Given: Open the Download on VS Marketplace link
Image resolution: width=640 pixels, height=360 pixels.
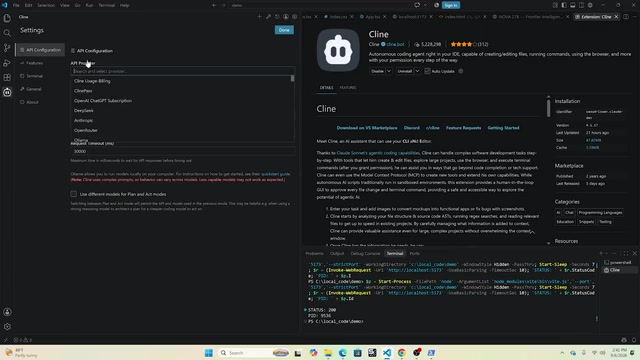Looking at the screenshot, I should [367, 128].
